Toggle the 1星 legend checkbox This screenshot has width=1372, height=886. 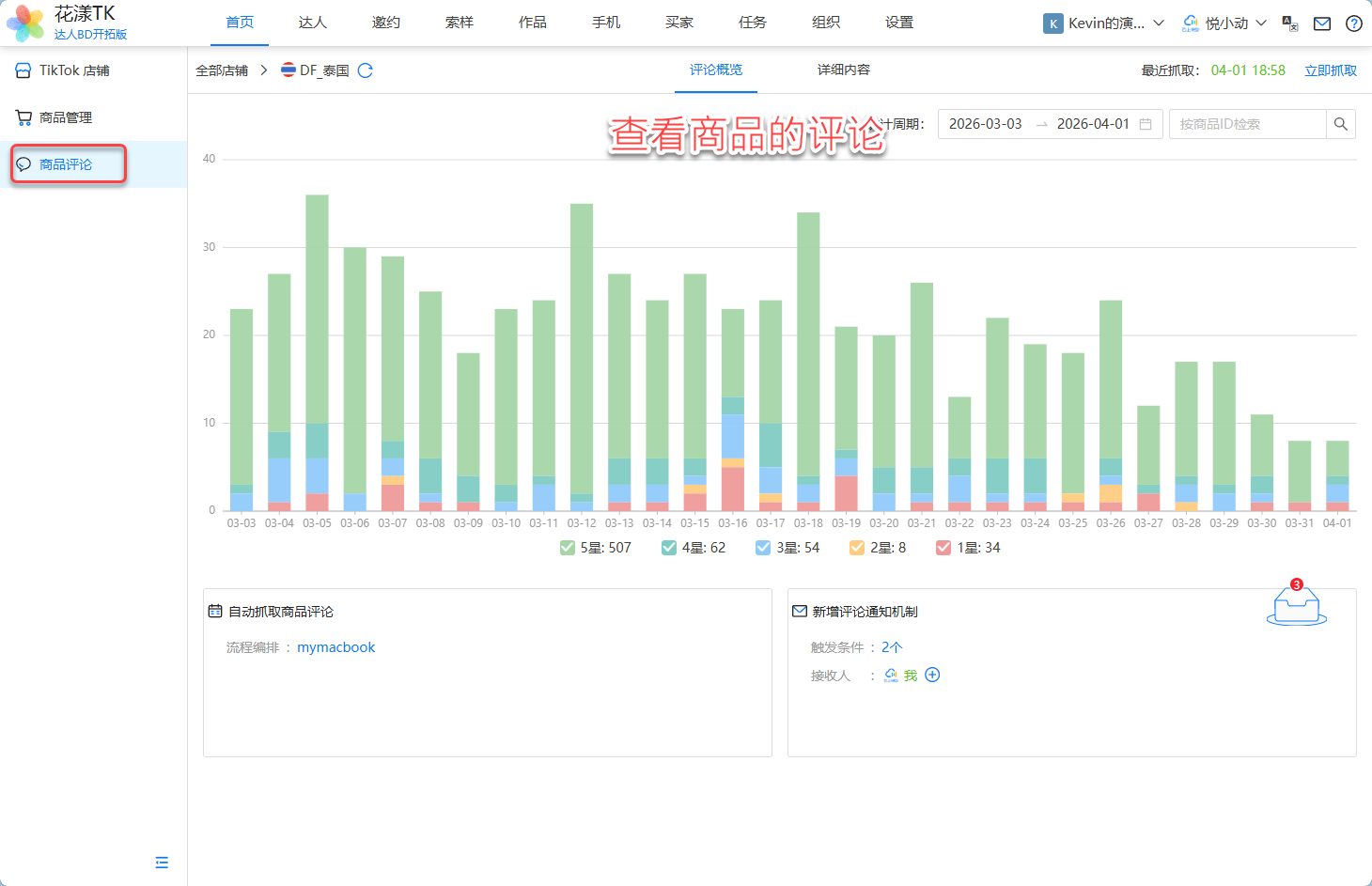(943, 548)
